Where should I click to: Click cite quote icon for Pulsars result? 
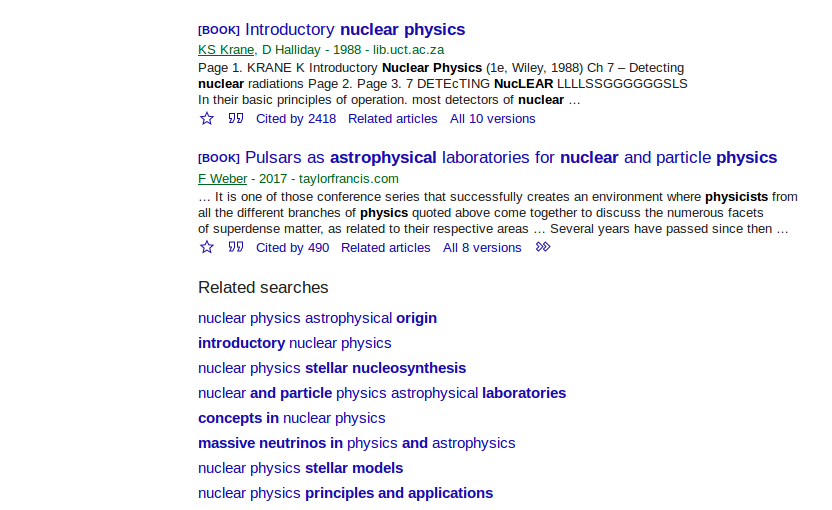pyautogui.click(x=236, y=248)
